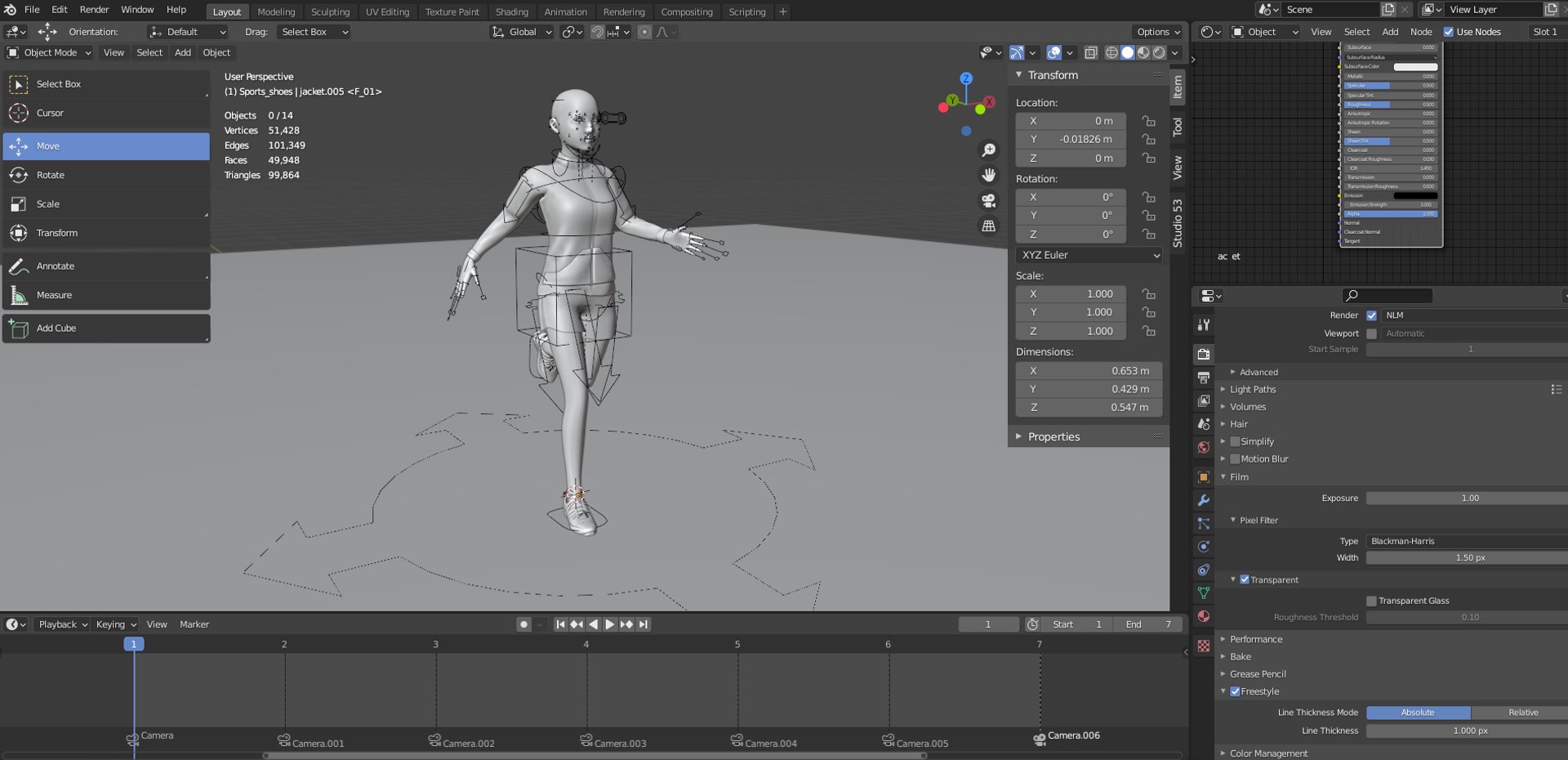
Task: Toggle lock on Location X
Action: (1148, 121)
